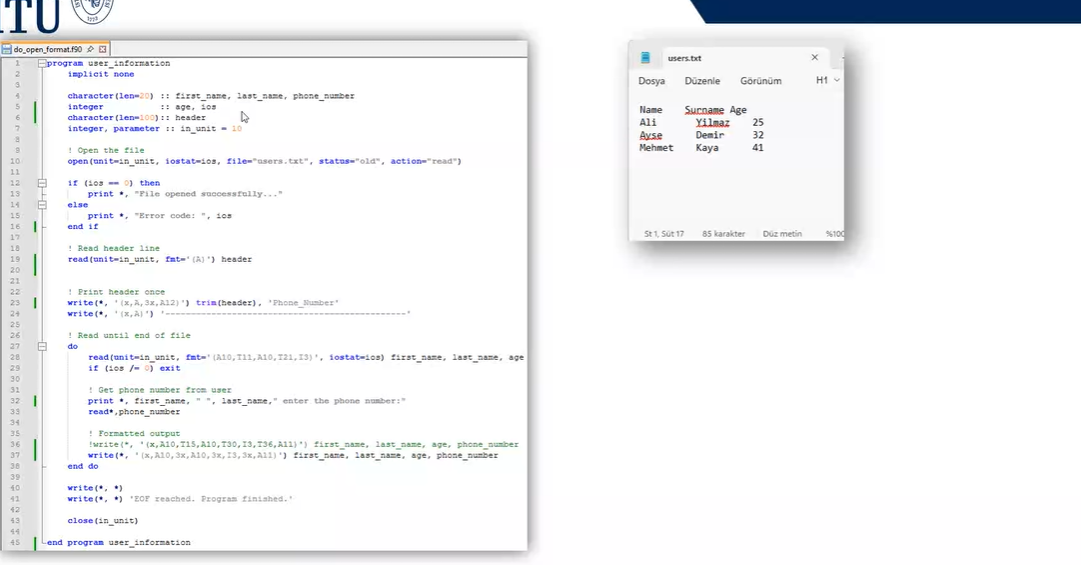Open the H1 heading dropdown in Notepad
The height and width of the screenshot is (565, 1081).
pyautogui.click(x=827, y=80)
